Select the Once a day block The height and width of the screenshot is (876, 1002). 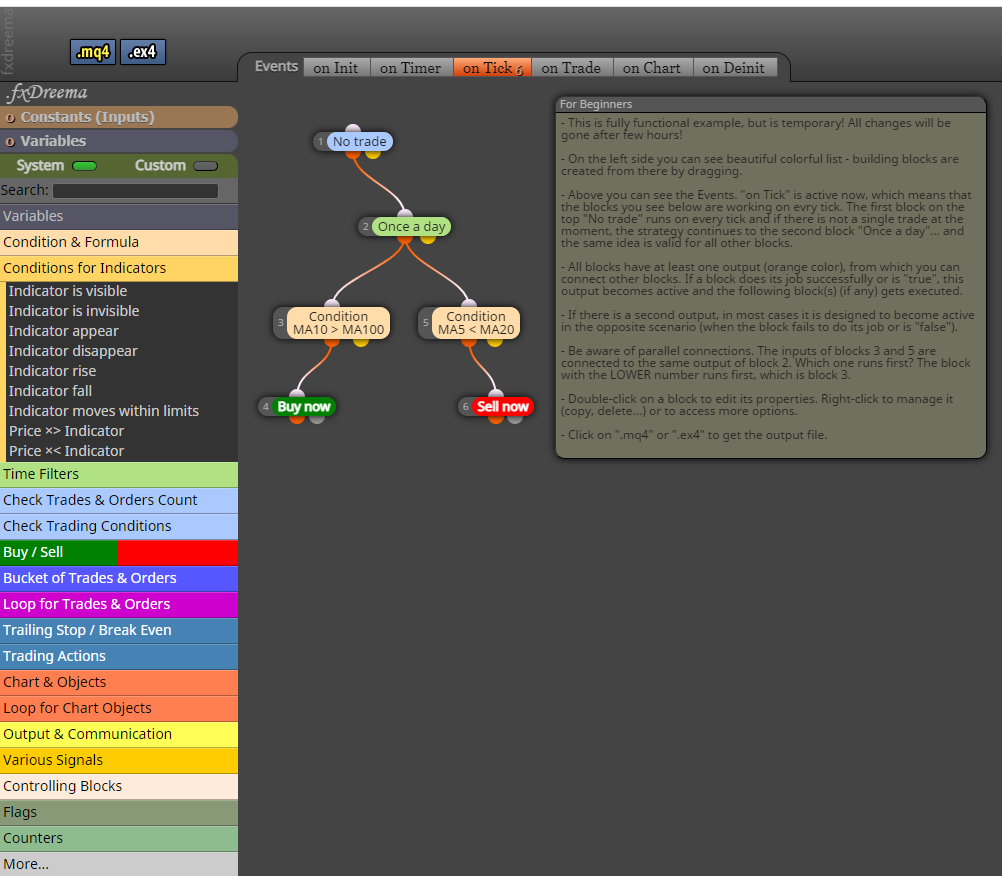click(x=412, y=227)
